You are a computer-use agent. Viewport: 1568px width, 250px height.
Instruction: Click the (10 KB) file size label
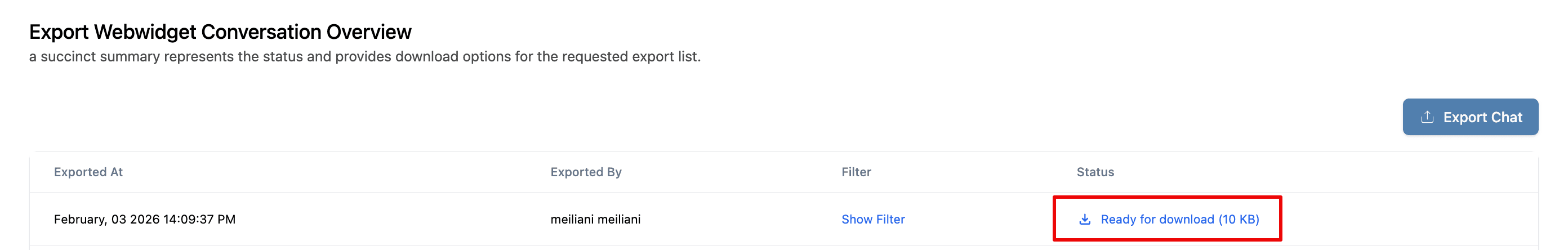[x=1239, y=219]
